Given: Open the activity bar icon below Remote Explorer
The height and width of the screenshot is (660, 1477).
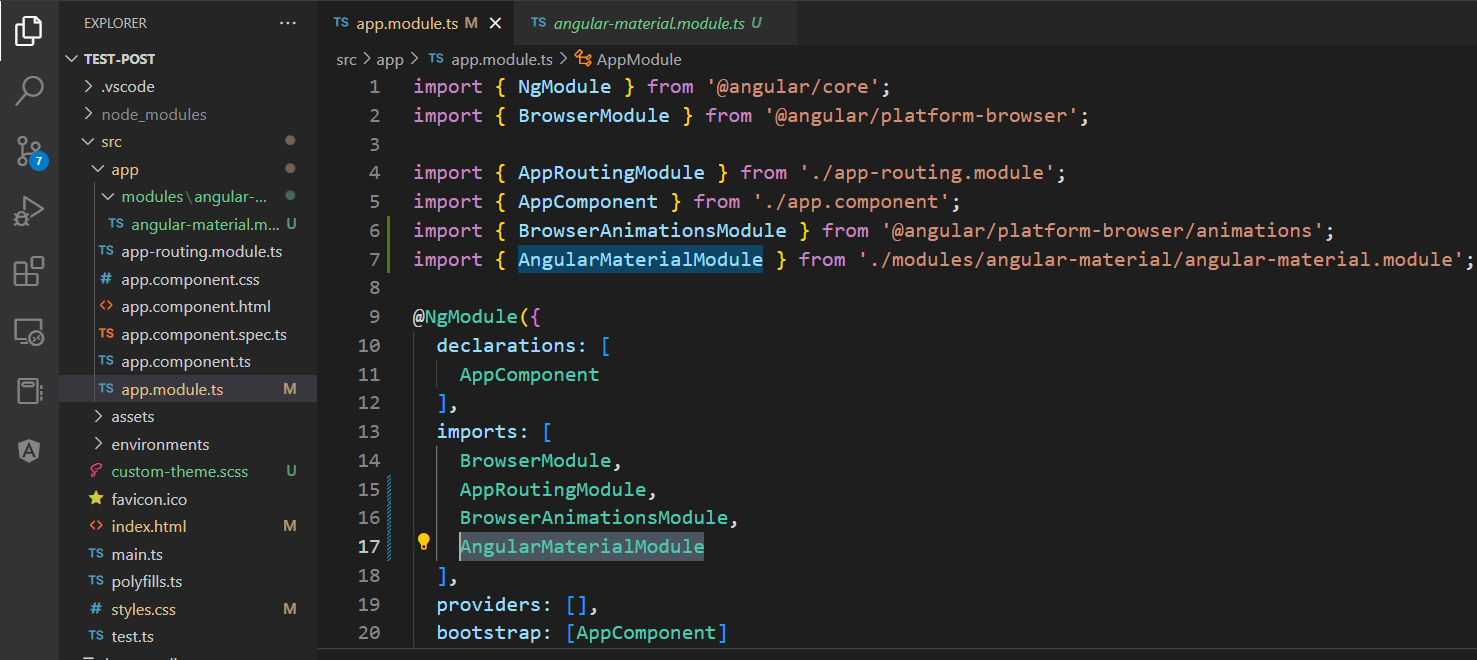Looking at the screenshot, I should coord(29,391).
